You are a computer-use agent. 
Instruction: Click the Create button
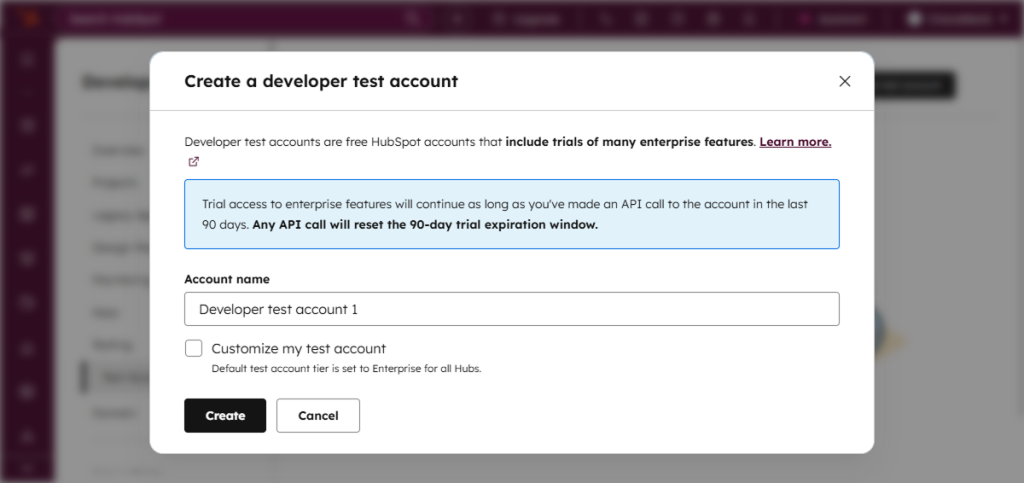point(225,415)
